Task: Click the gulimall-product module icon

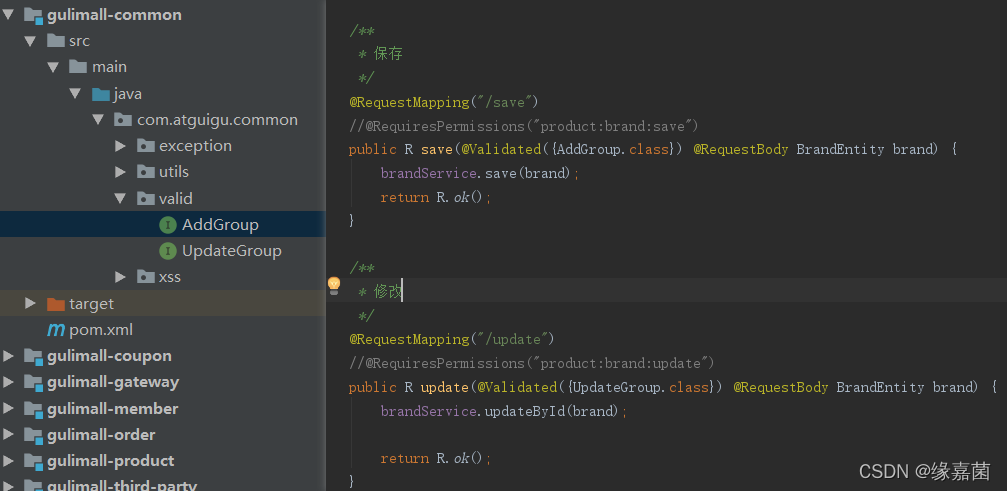Action: click(x=33, y=461)
